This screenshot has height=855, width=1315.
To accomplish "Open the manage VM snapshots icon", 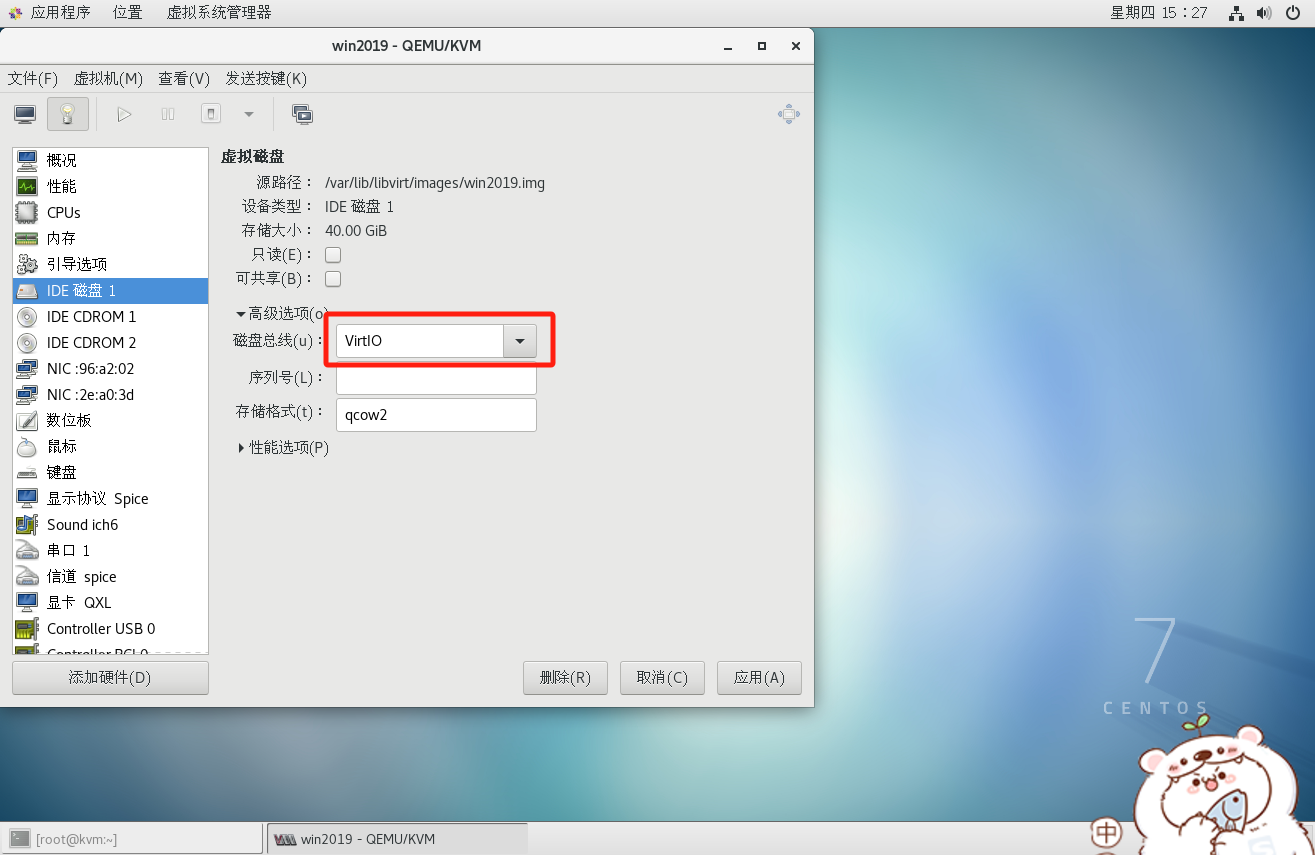I will [x=302, y=114].
